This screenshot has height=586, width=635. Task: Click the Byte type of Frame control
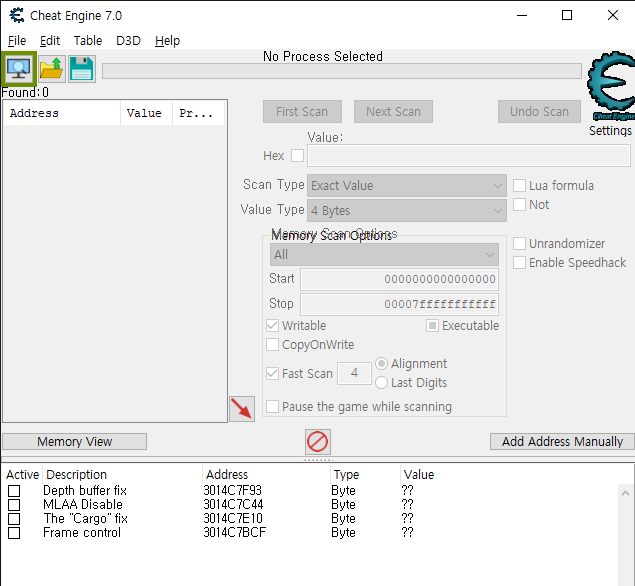point(343,533)
